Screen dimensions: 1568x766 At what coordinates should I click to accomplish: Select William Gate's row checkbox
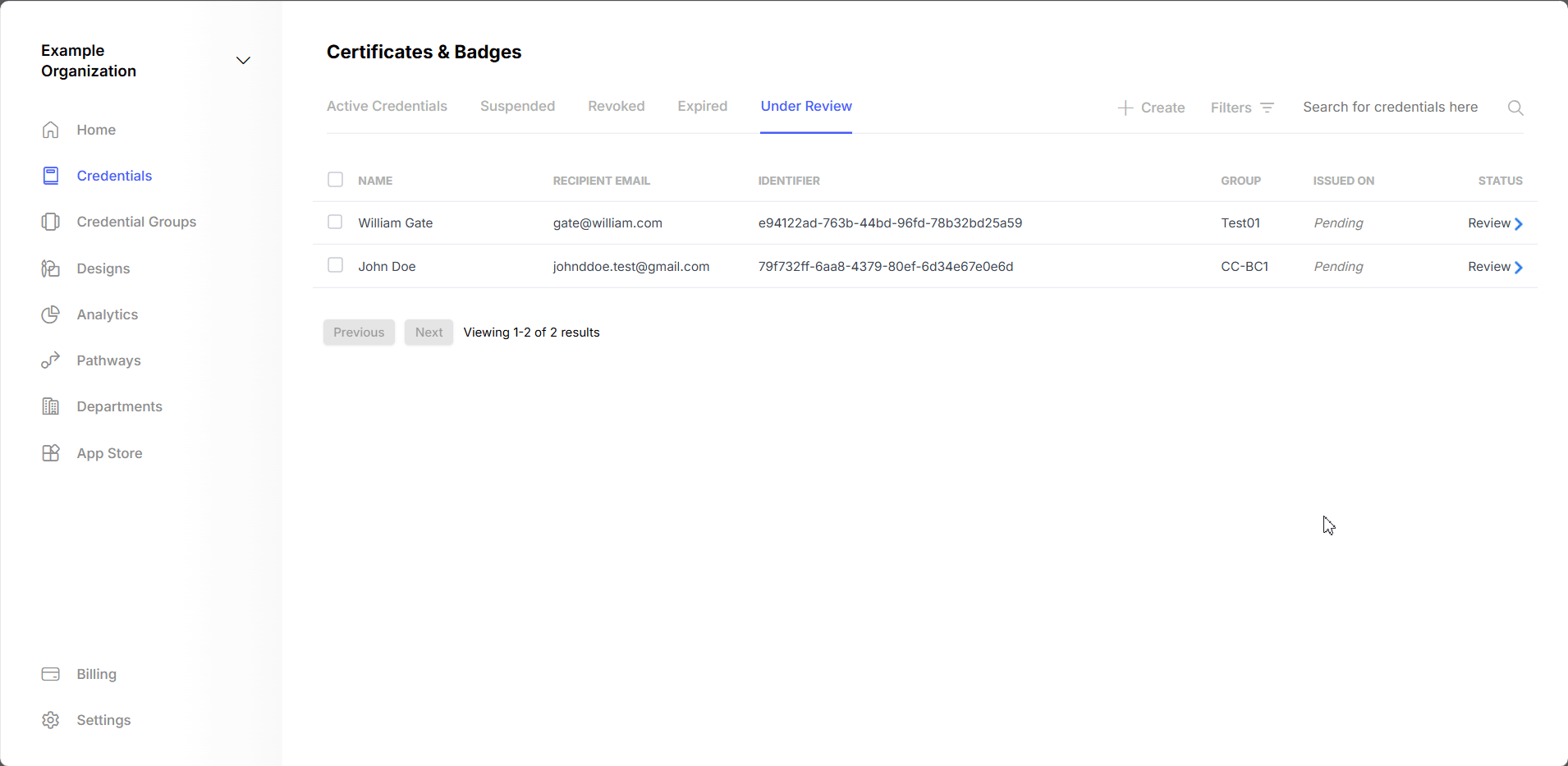tap(335, 222)
